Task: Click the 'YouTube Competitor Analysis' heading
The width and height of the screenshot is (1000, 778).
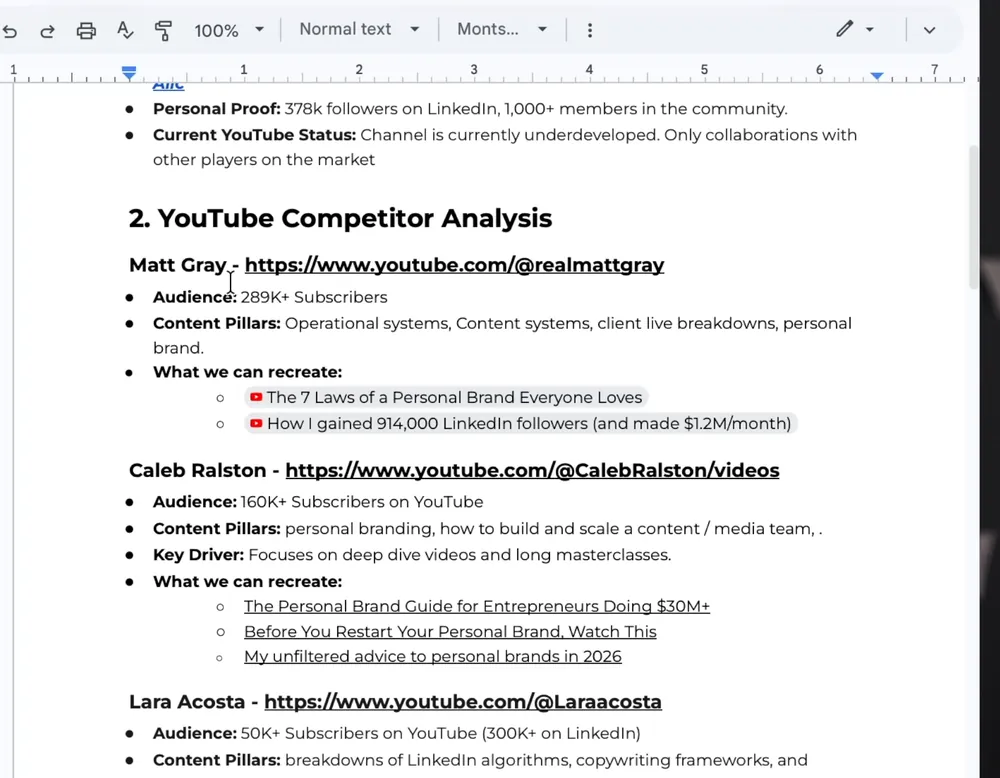Action: click(x=340, y=218)
